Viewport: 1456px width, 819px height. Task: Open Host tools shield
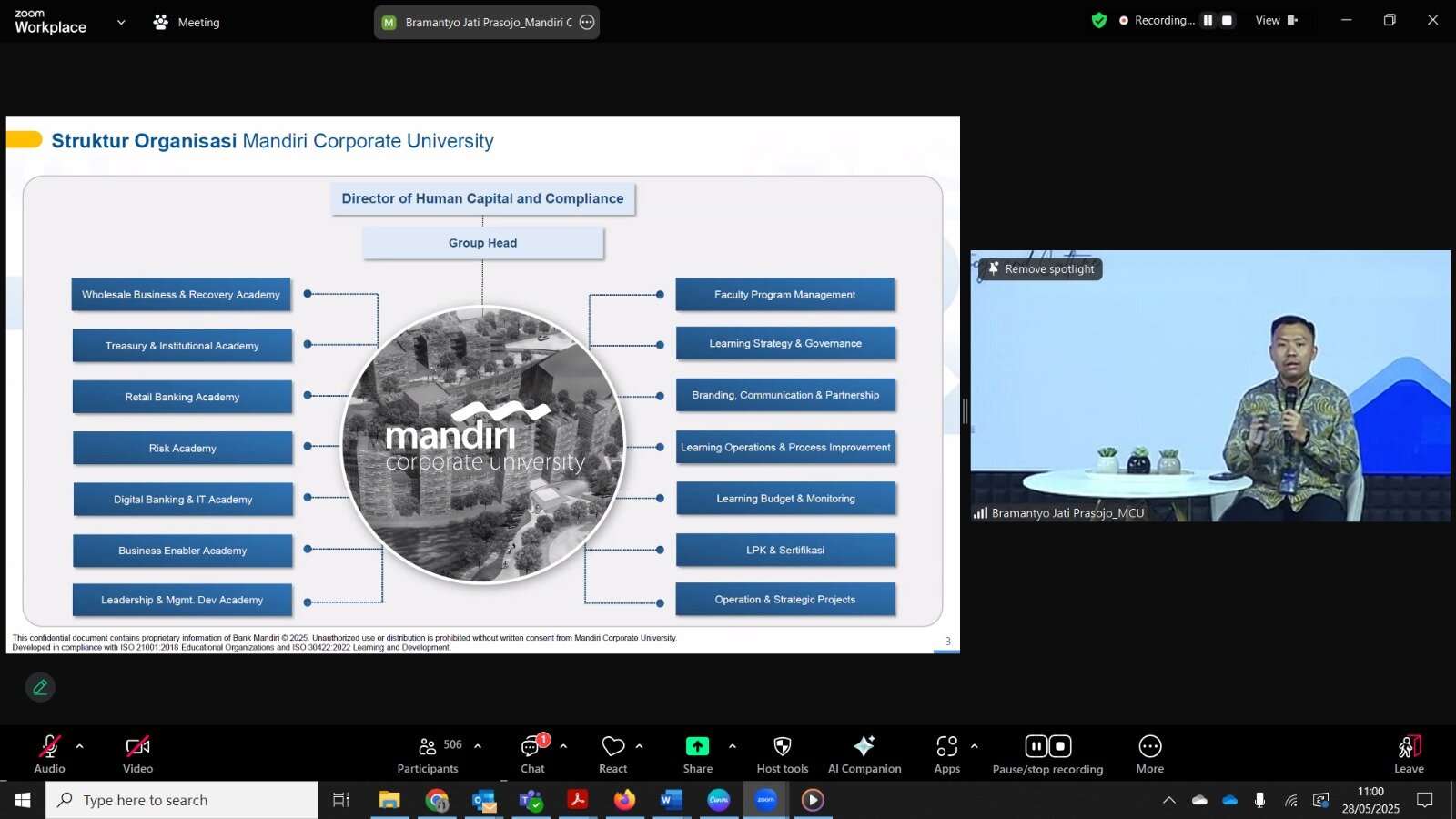pos(783,754)
